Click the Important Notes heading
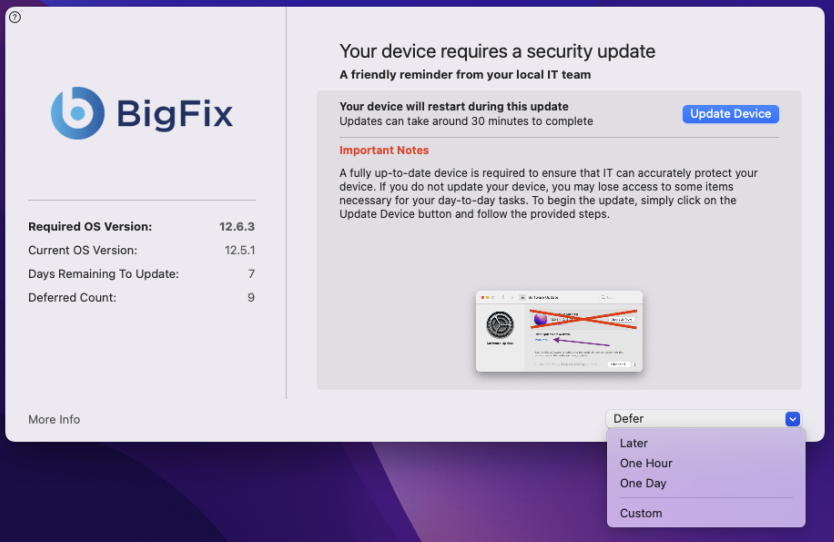834x542 pixels. click(384, 150)
